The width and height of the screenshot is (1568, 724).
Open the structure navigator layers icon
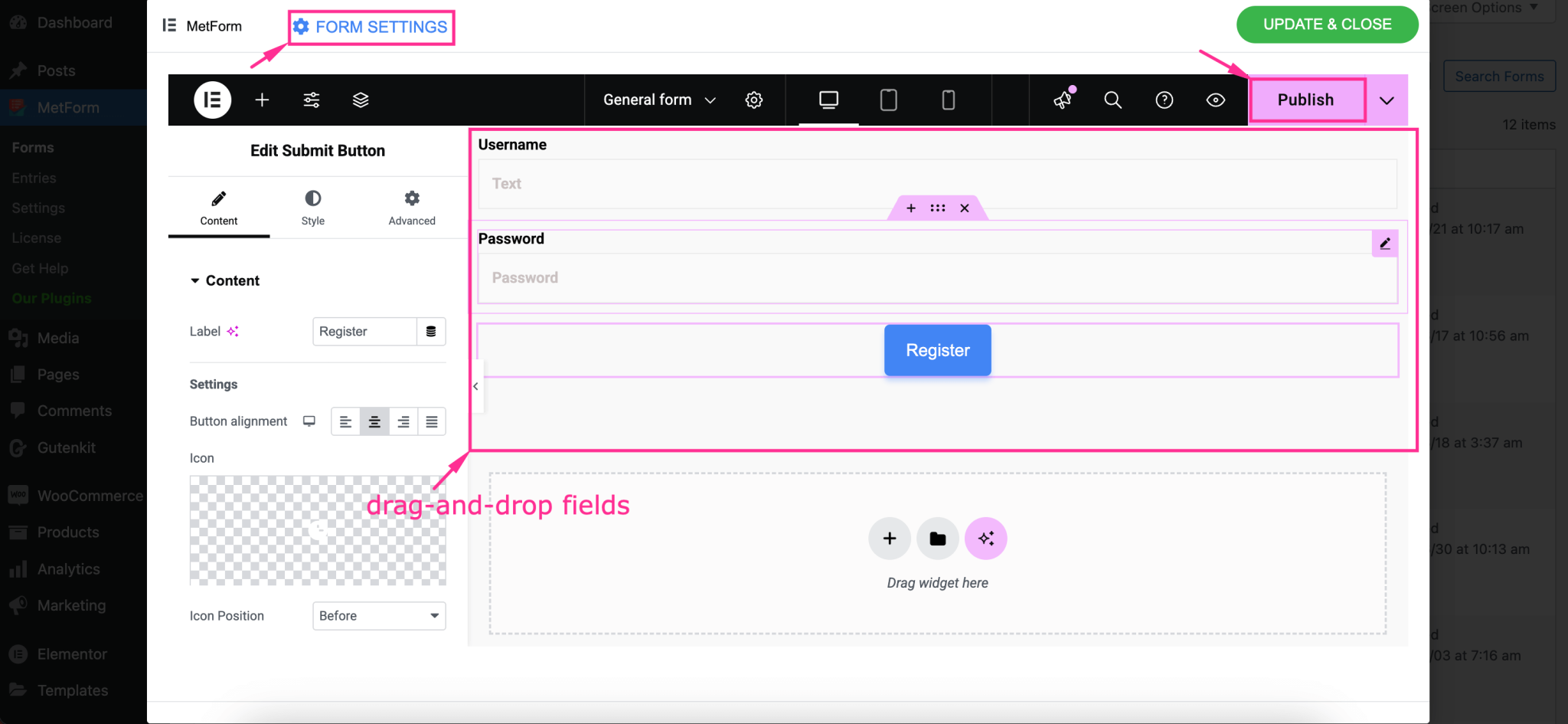(361, 100)
